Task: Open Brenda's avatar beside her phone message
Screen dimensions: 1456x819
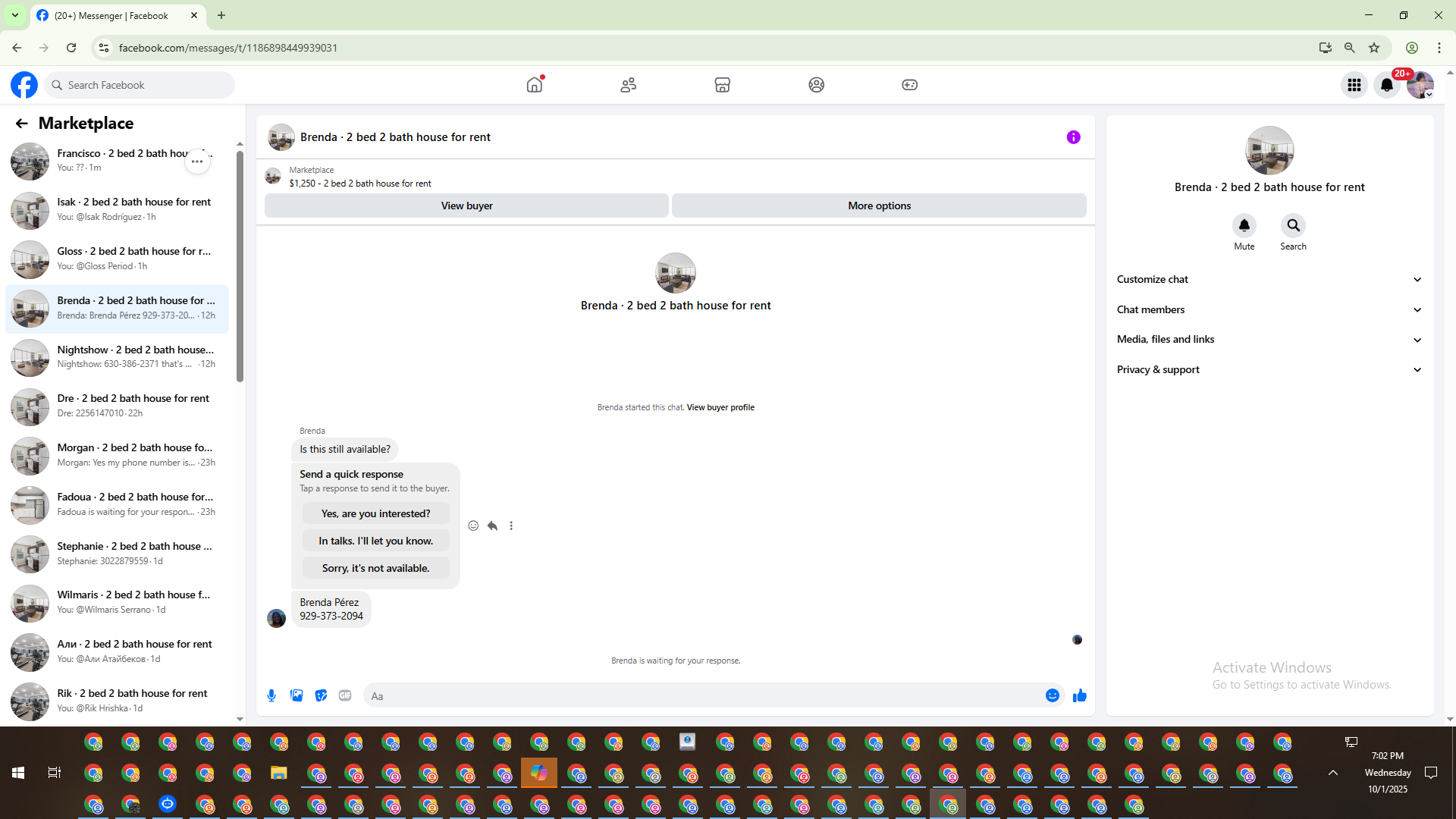Action: [x=277, y=619]
